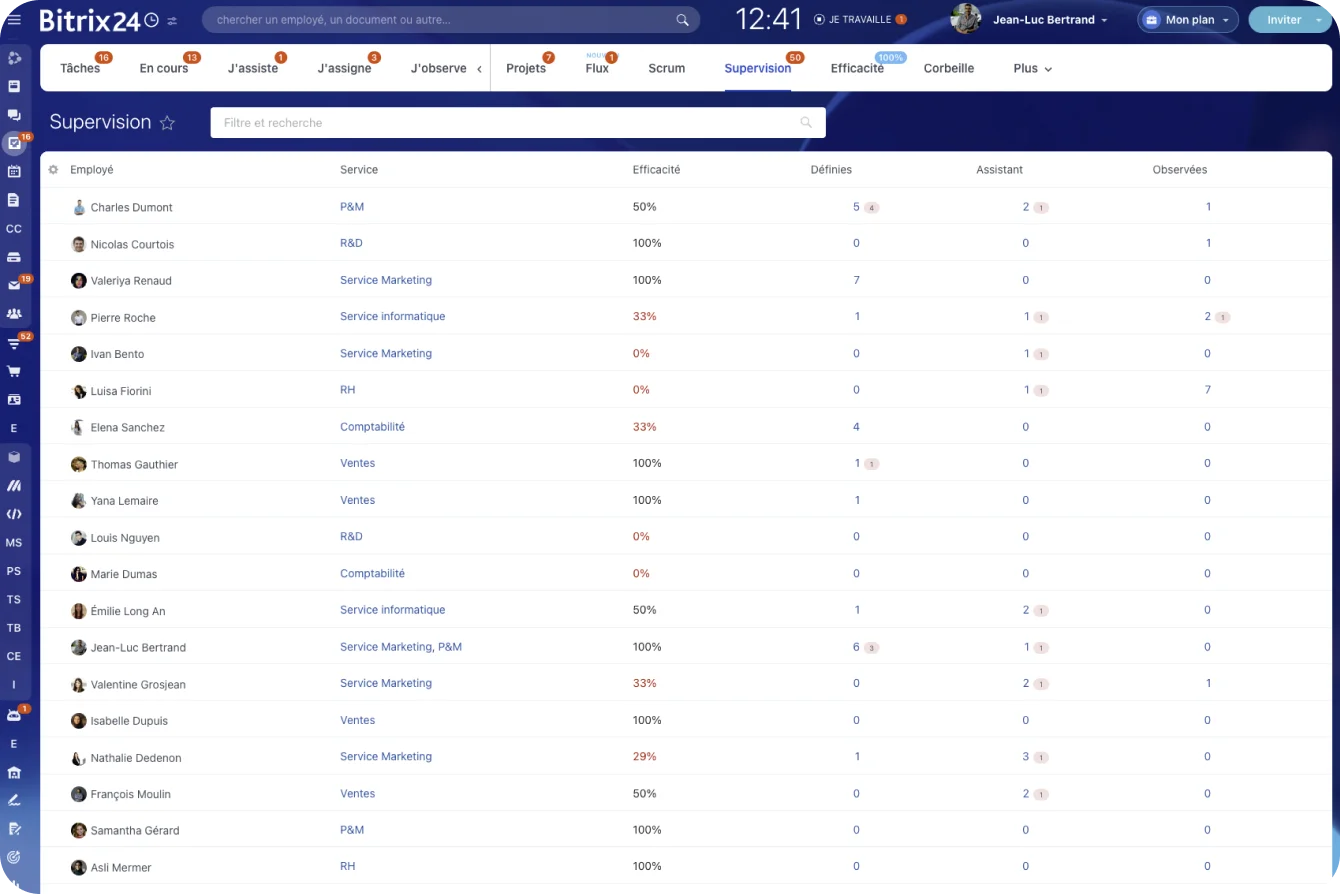The width and height of the screenshot is (1340, 894).
Task: Open the Inviter button dropdown arrow
Action: 1319,19
